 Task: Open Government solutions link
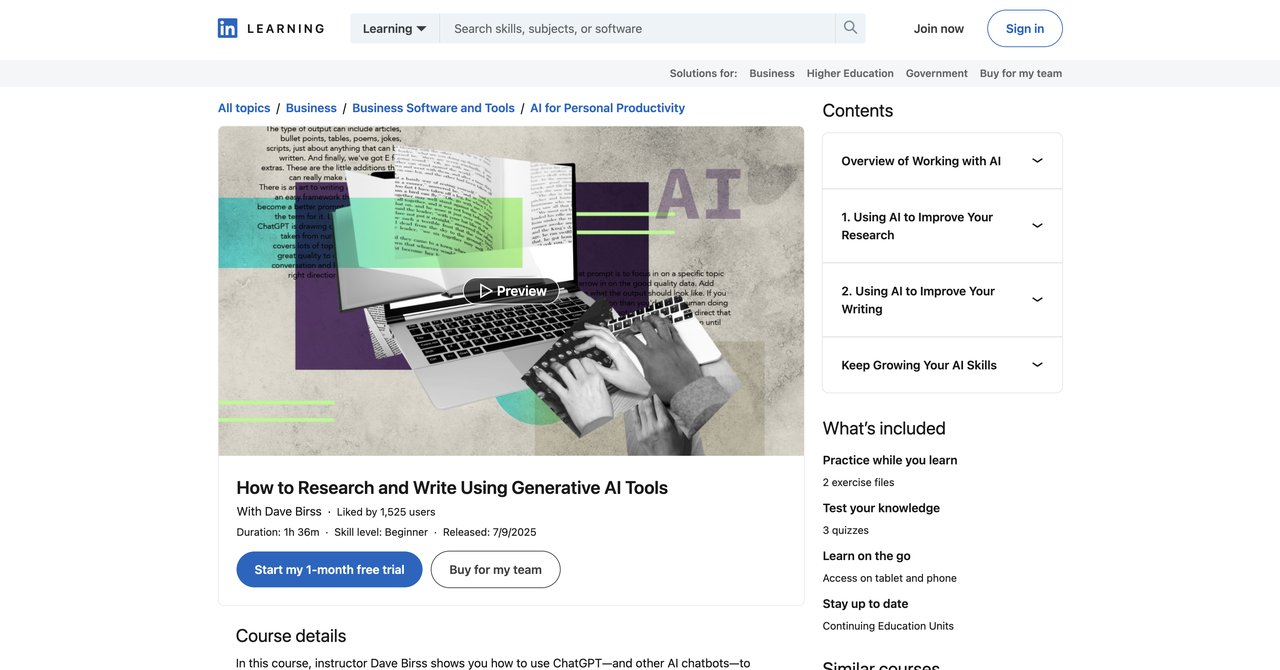pos(937,73)
